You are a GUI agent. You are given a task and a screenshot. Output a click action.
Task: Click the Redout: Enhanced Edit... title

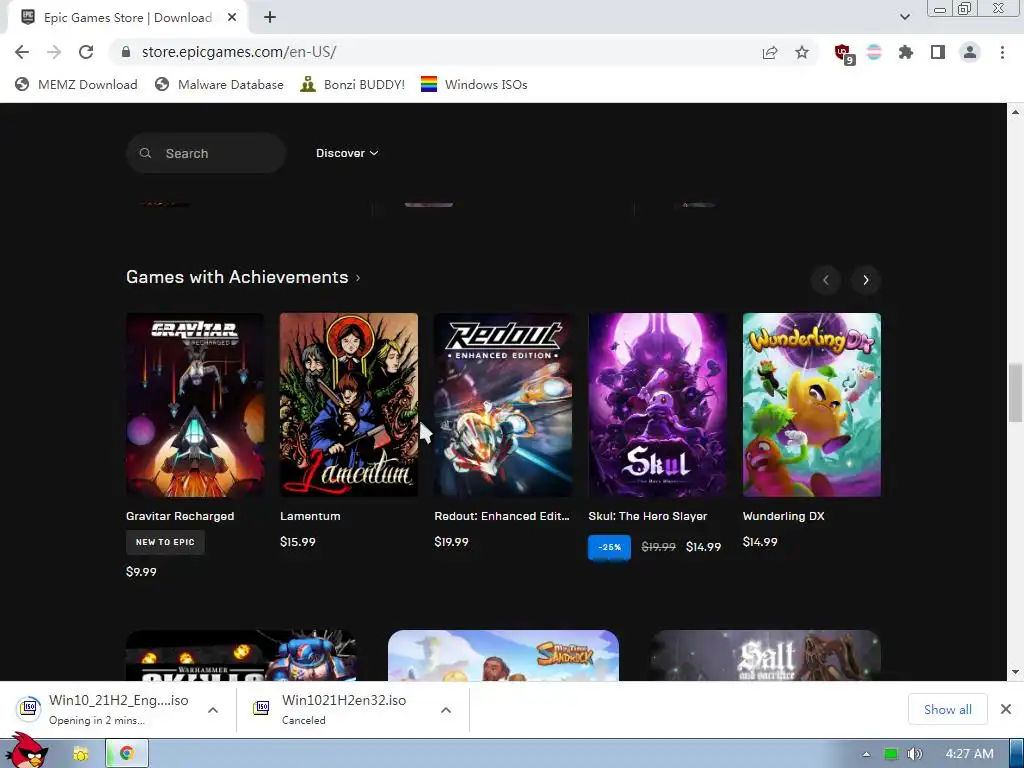point(502,516)
